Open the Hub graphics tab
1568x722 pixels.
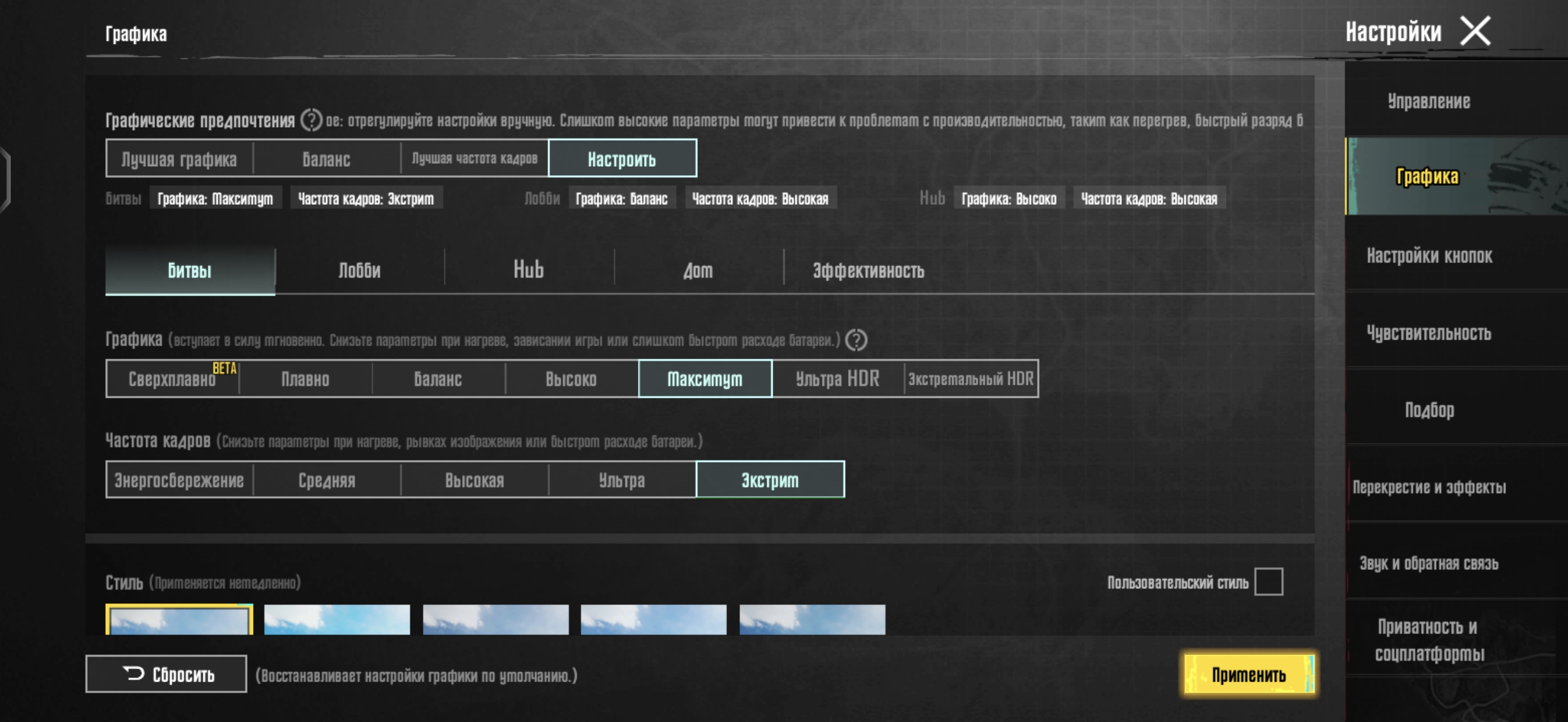click(x=529, y=270)
